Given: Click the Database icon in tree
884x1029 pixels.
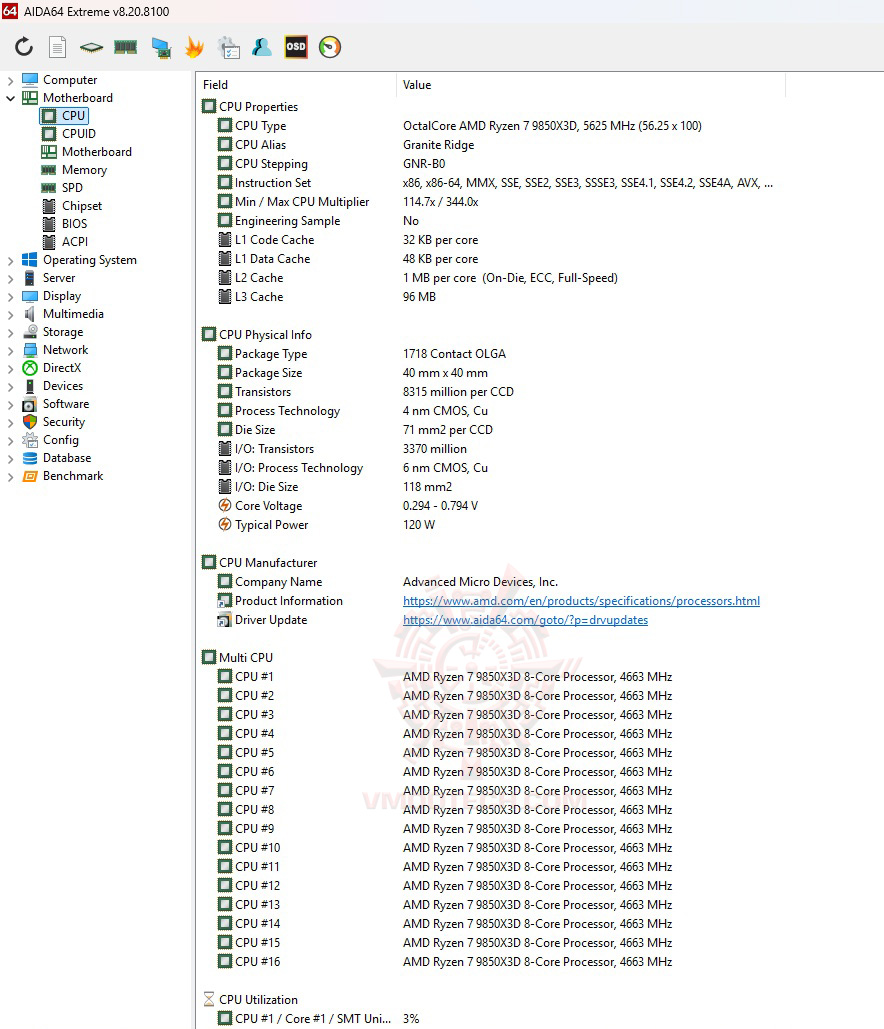Looking at the screenshot, I should [x=30, y=458].
